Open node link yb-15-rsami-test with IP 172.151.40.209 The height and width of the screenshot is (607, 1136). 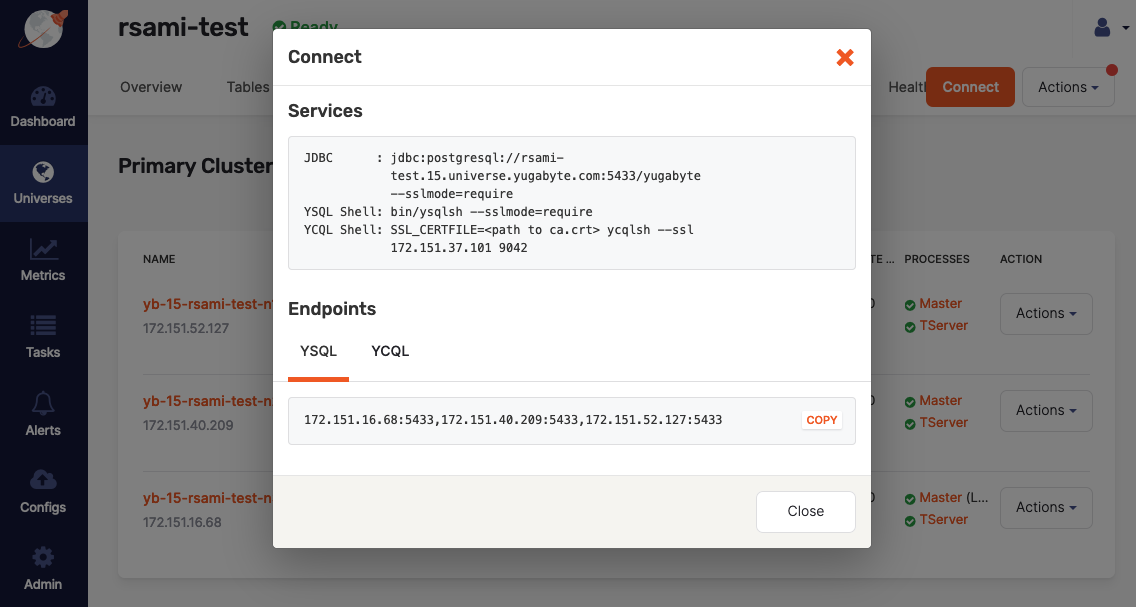point(209,400)
